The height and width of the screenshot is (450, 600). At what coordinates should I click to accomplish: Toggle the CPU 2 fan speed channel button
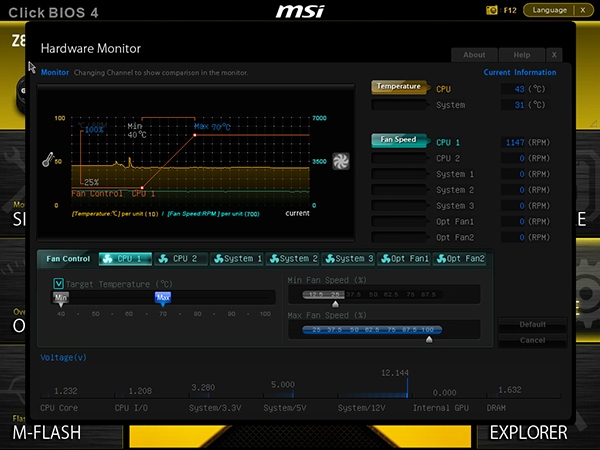(x=399, y=158)
